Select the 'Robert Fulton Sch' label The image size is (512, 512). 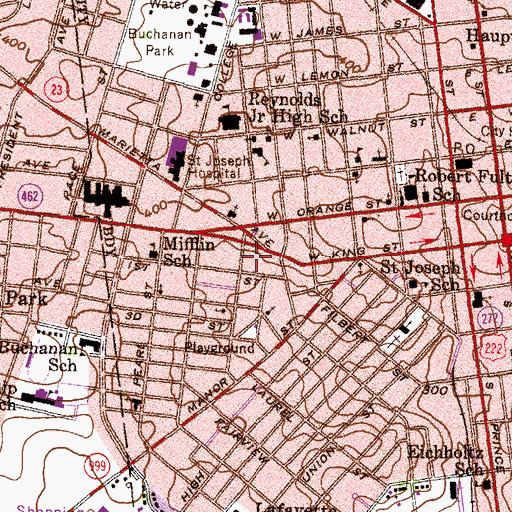point(463,185)
